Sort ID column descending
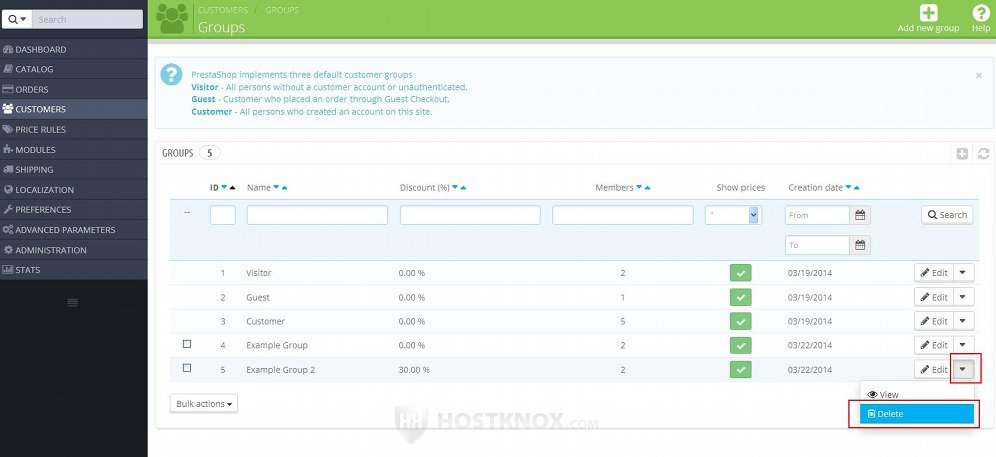This screenshot has width=996, height=457. (224, 188)
